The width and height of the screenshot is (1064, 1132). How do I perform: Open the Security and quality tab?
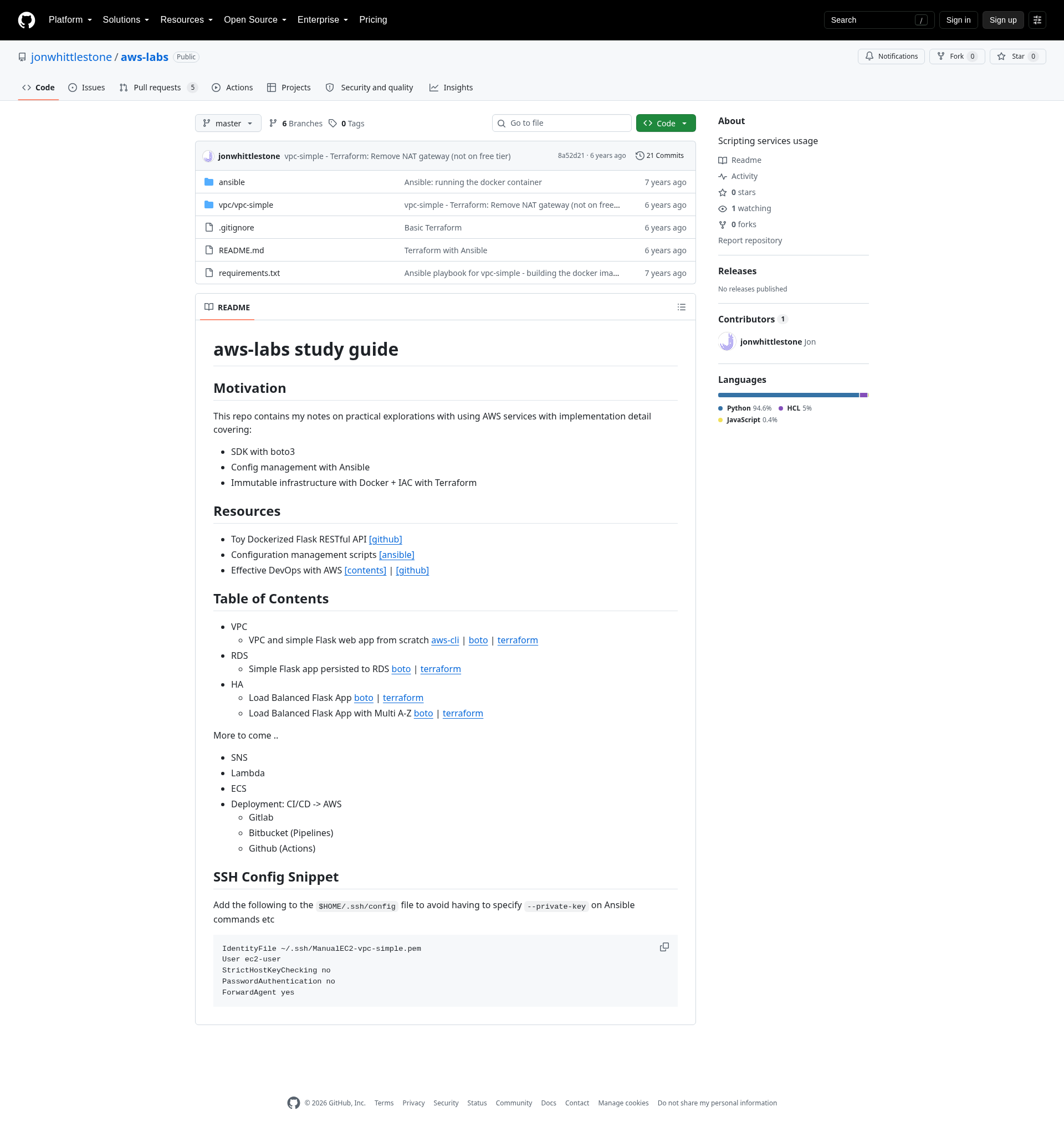[x=369, y=88]
